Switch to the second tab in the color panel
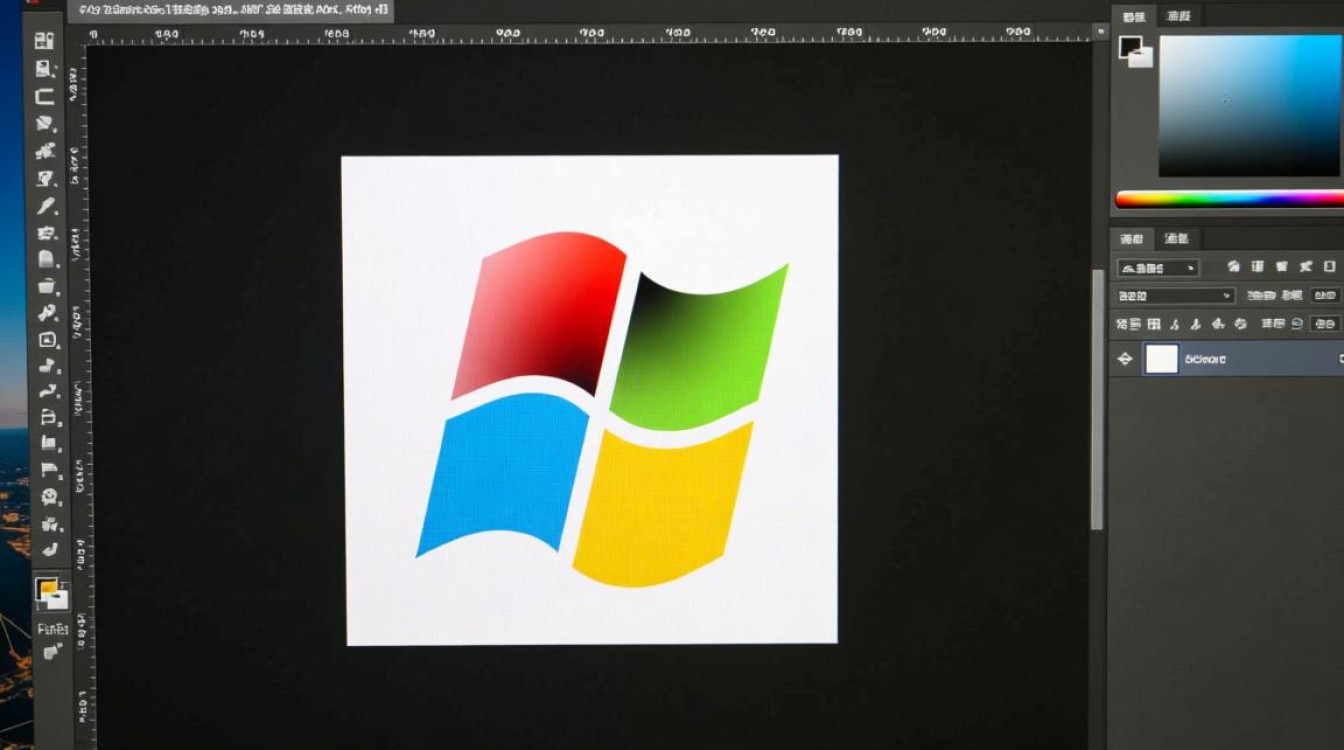1344x750 pixels. pyautogui.click(x=1179, y=15)
